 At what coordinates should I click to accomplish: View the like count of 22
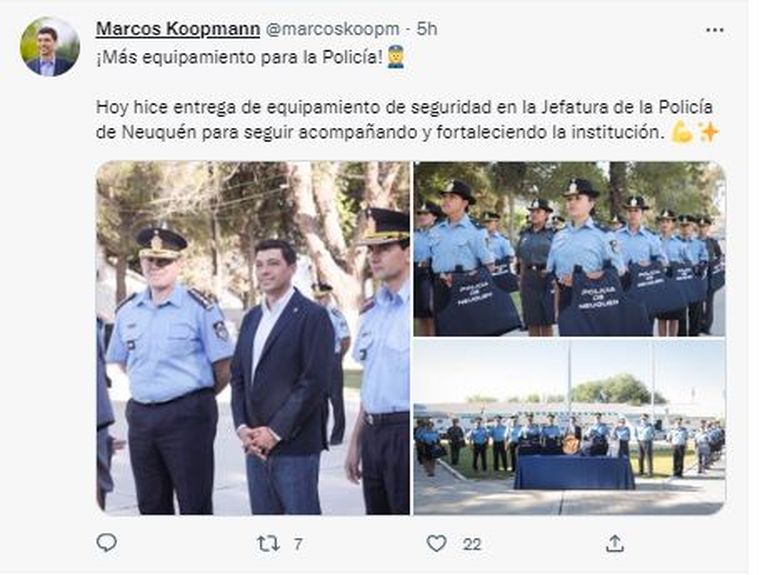click(x=471, y=544)
